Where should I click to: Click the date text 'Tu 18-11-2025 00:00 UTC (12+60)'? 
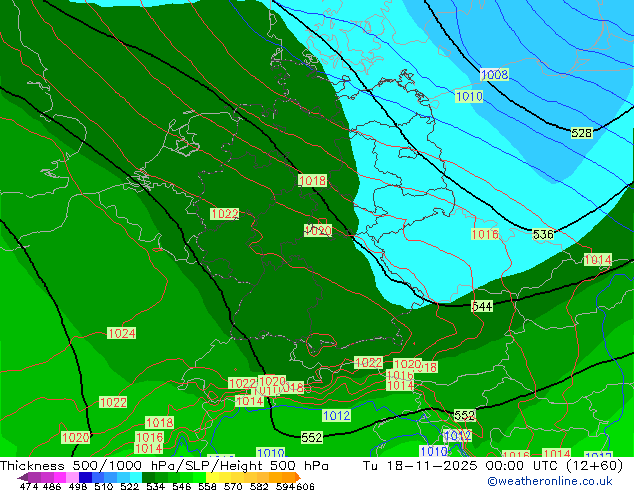coord(493,466)
